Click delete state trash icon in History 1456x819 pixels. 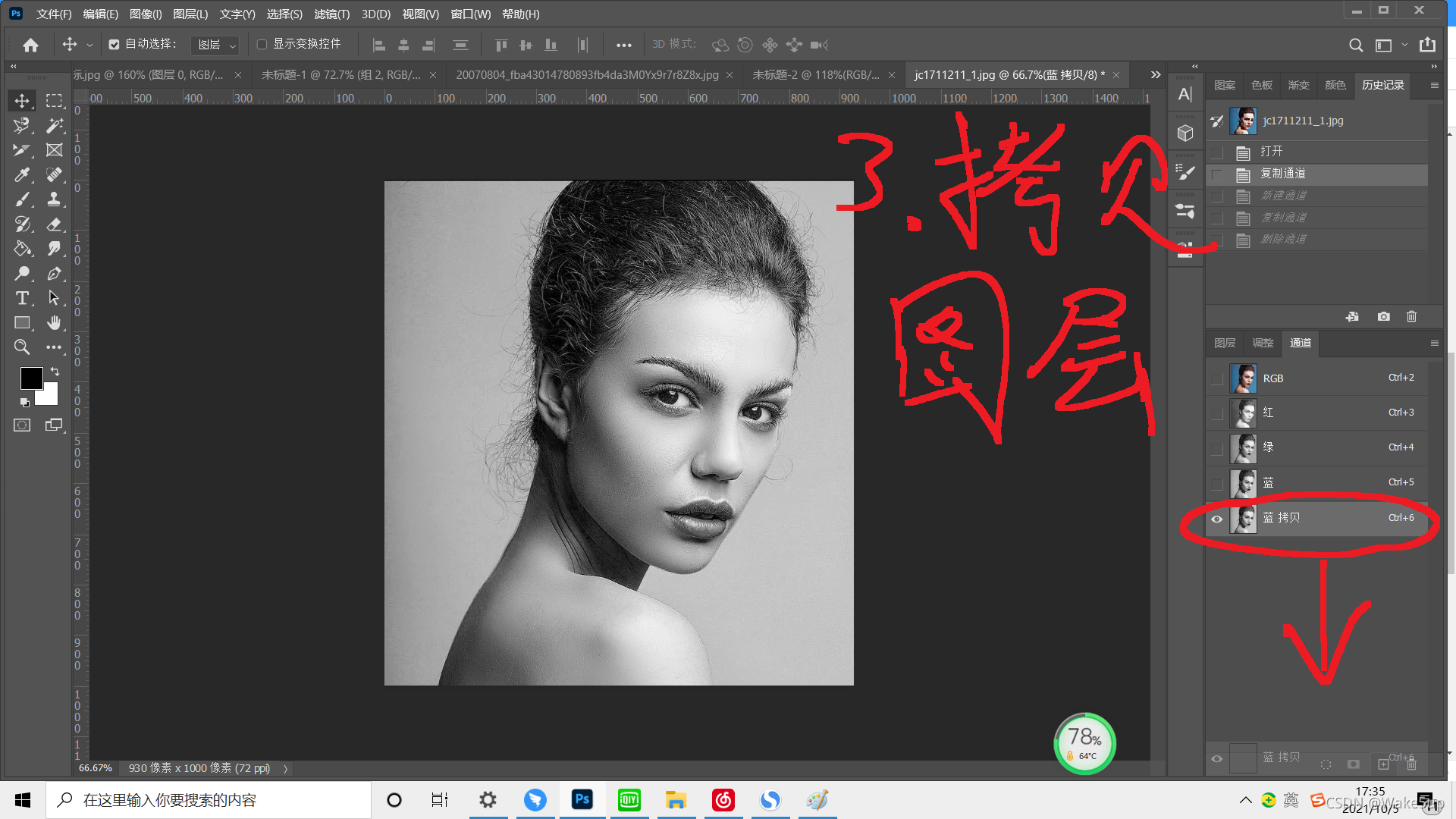click(x=1411, y=316)
